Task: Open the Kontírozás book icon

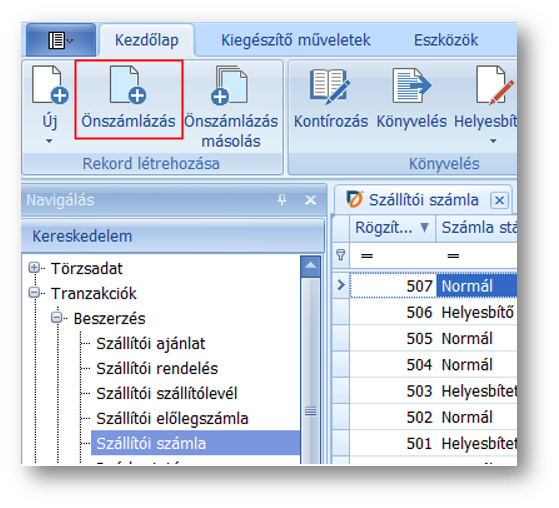Action: pyautogui.click(x=330, y=87)
